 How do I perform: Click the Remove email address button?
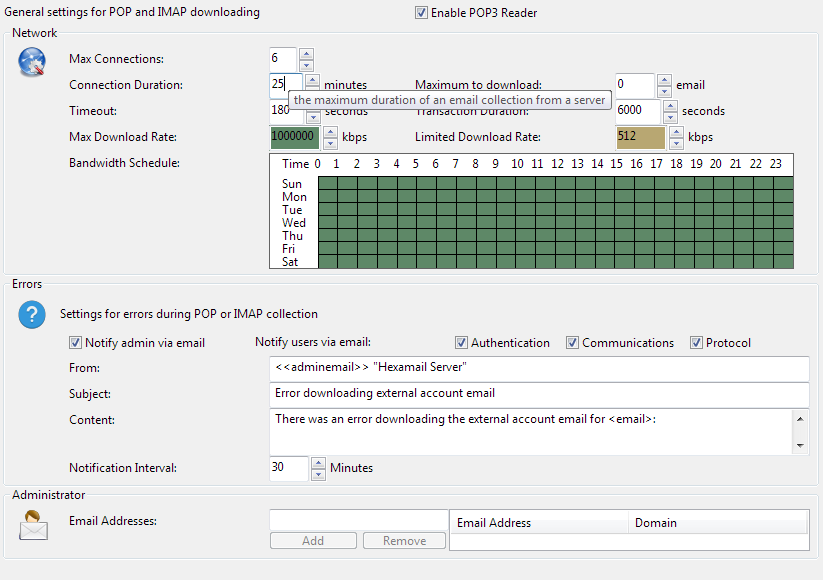point(403,541)
